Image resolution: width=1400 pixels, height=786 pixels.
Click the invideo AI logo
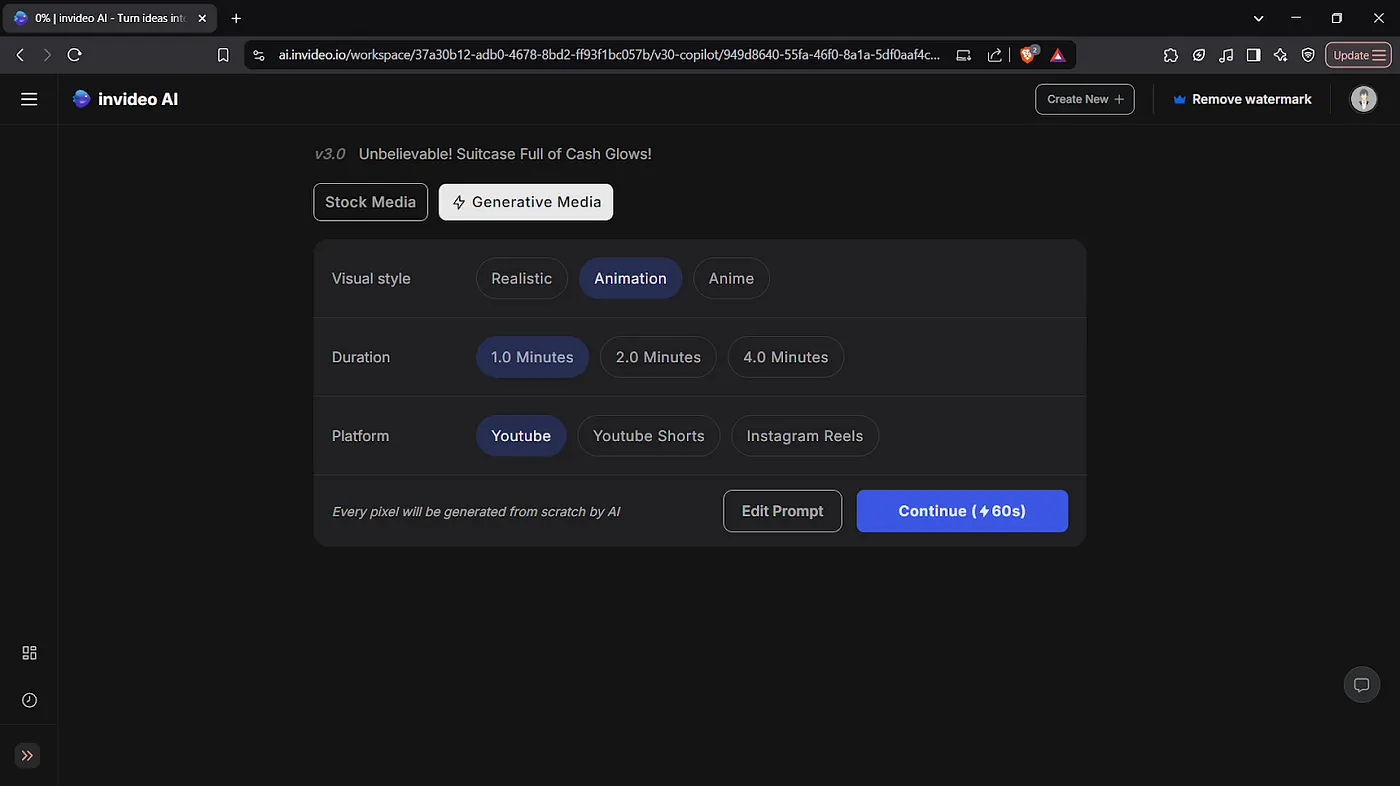point(125,99)
